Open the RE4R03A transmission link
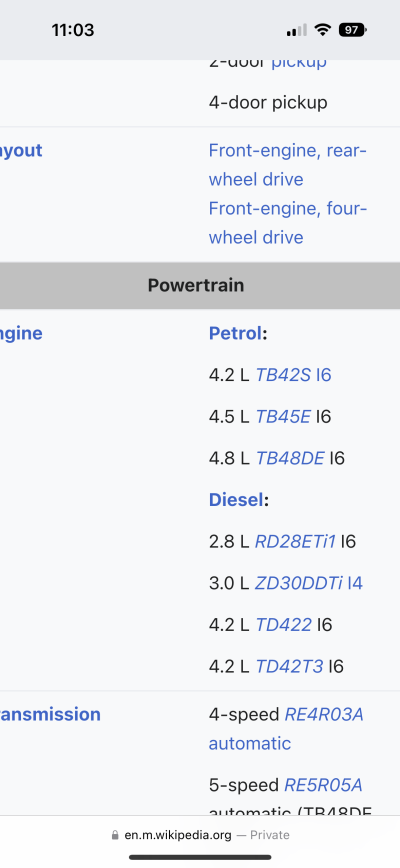The width and height of the screenshot is (400, 868). tap(324, 715)
